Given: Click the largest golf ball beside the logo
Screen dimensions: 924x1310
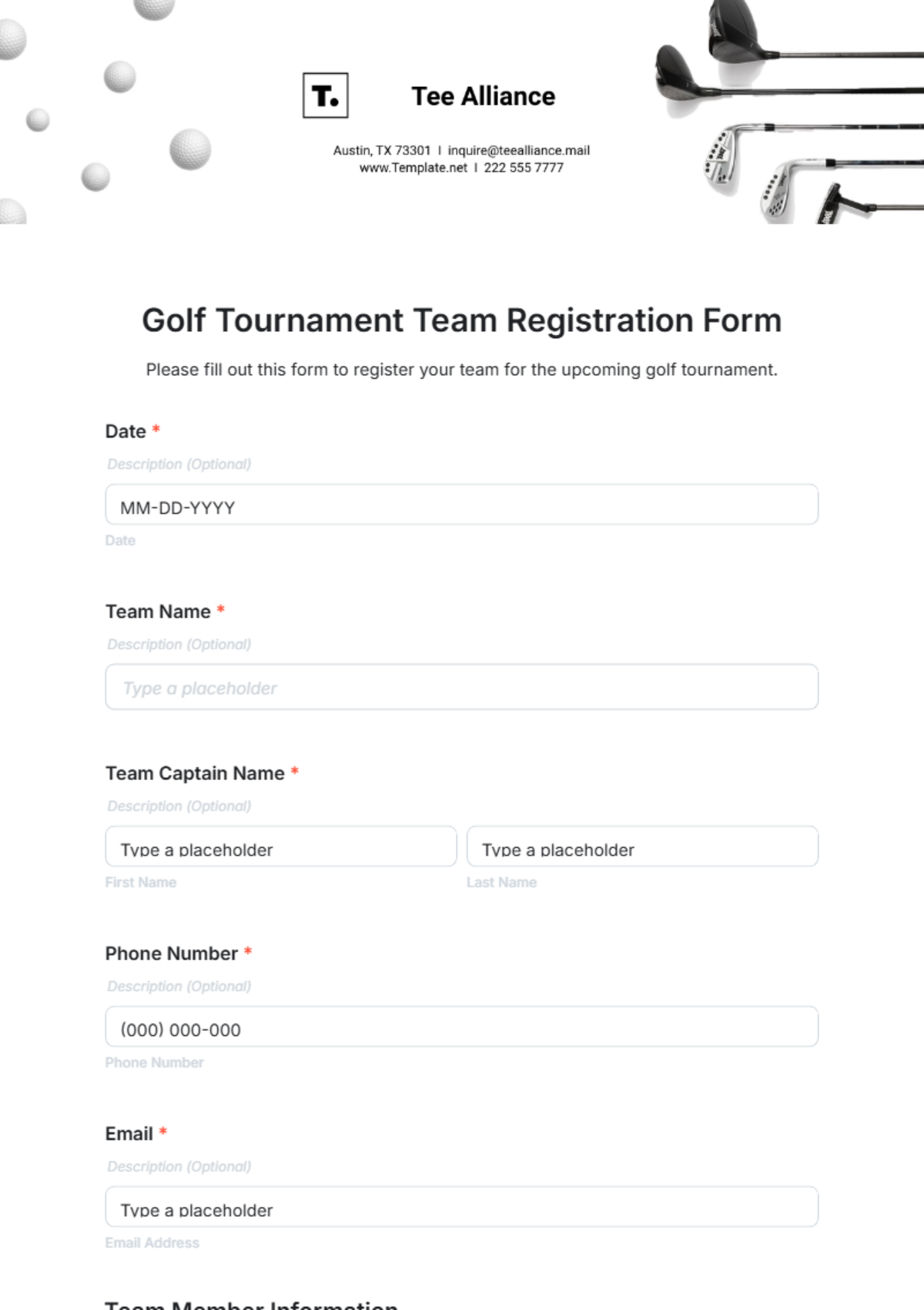Looking at the screenshot, I should [189, 149].
